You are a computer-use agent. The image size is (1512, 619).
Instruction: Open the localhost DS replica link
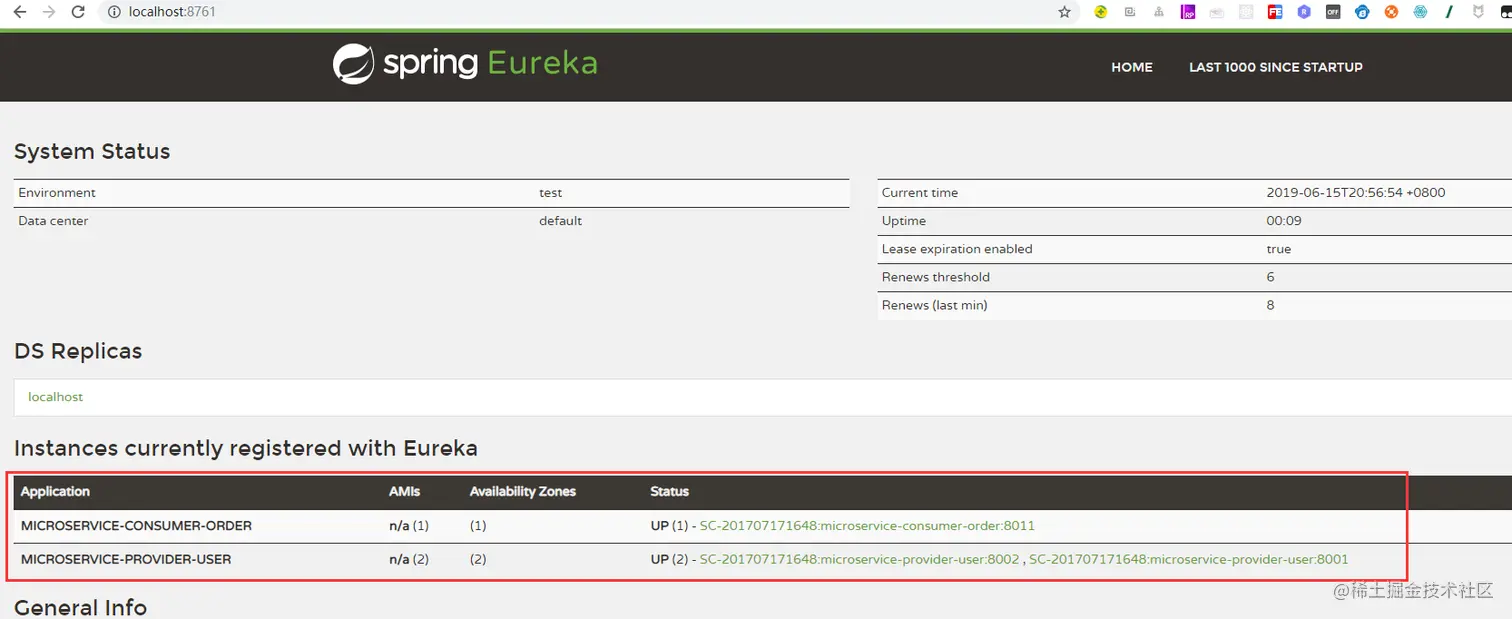(x=55, y=397)
